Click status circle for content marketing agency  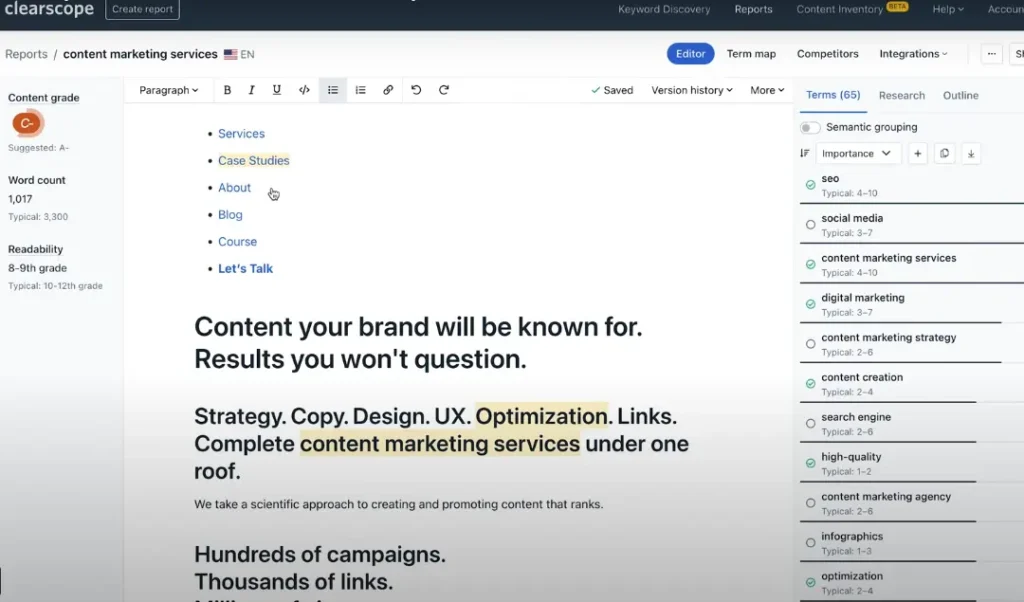(x=810, y=503)
